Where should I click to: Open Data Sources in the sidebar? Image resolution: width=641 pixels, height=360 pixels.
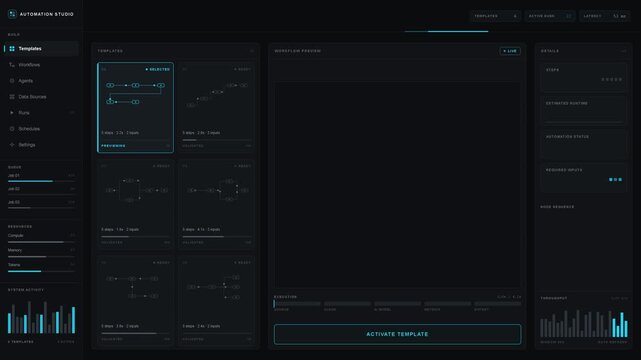tap(41, 97)
